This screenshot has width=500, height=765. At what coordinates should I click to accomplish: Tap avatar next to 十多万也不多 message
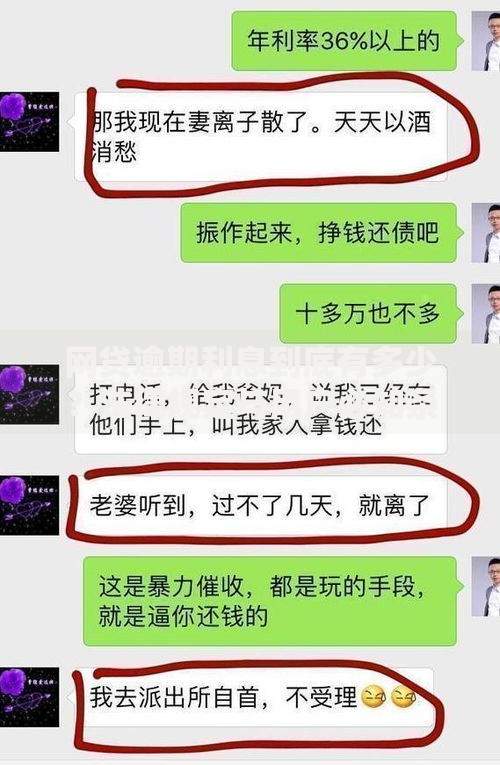[486, 314]
